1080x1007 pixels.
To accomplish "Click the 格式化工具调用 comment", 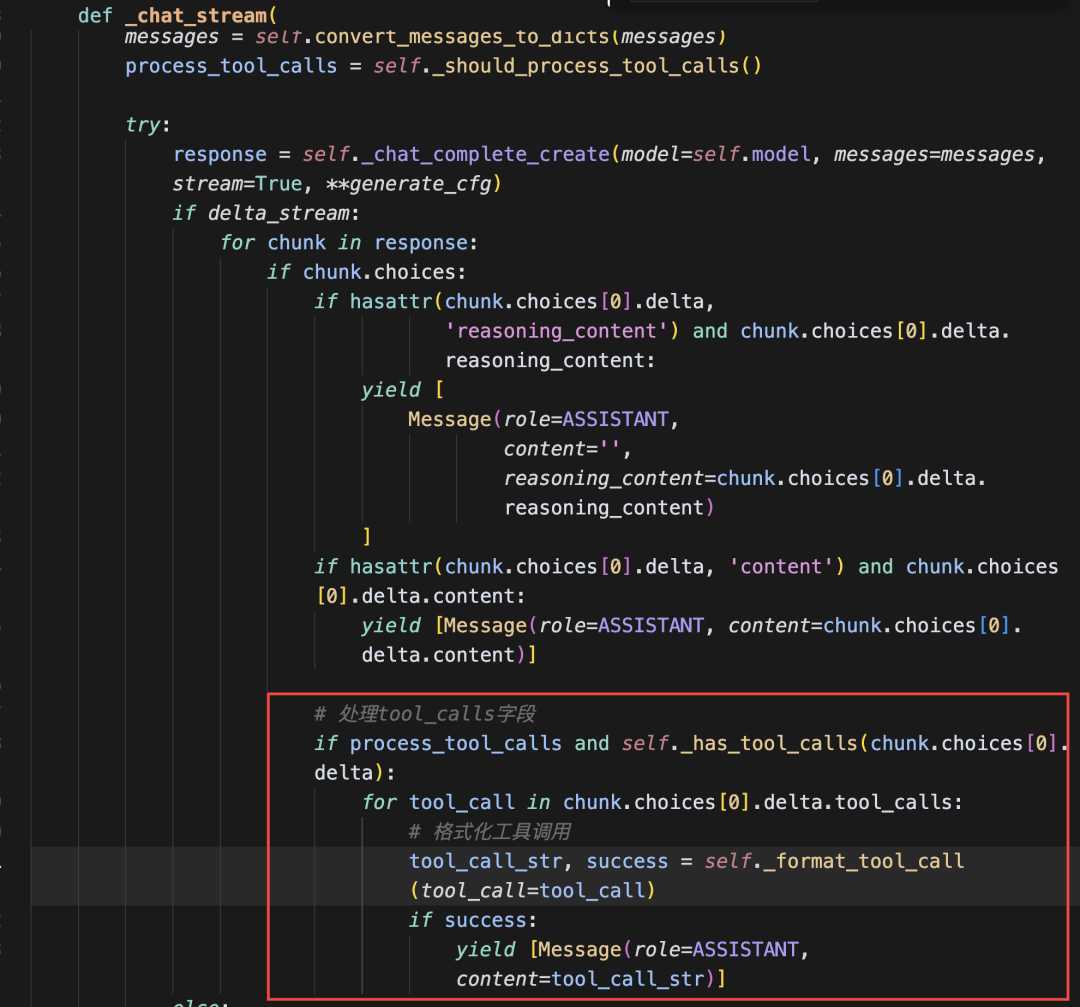I will point(489,832).
